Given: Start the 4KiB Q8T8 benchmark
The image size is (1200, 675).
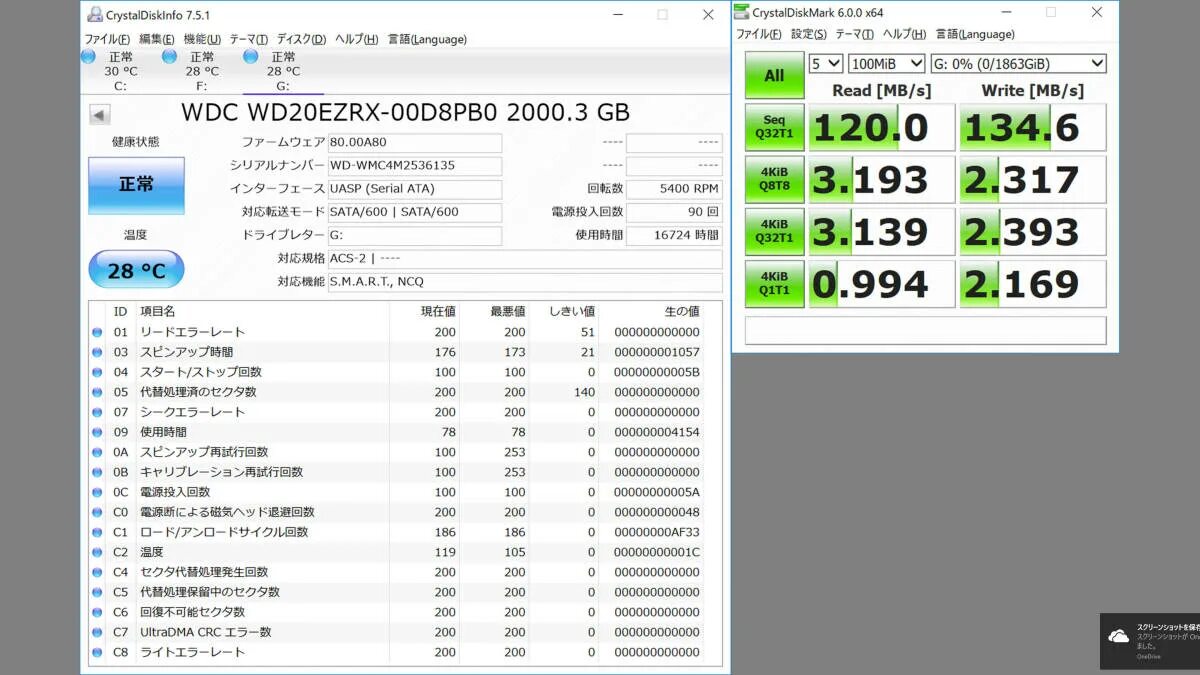Looking at the screenshot, I should [x=774, y=179].
